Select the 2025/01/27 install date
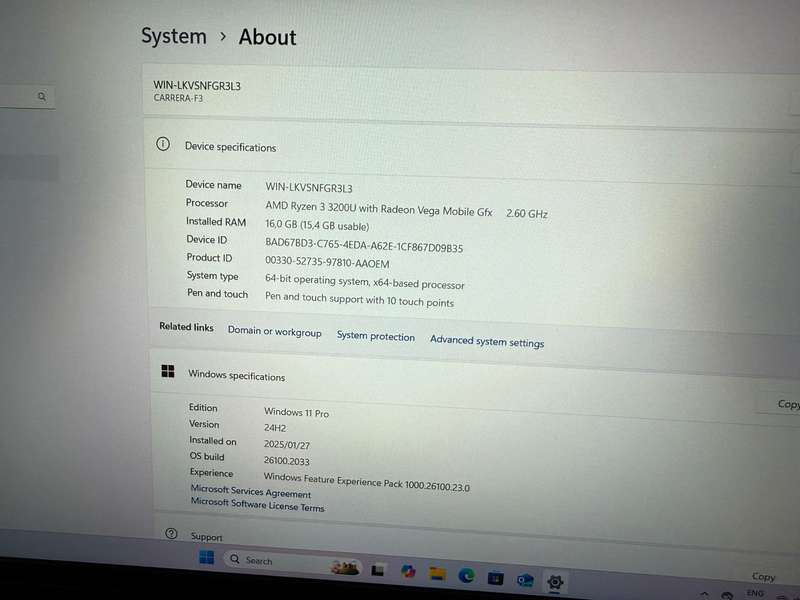Image resolution: width=800 pixels, height=600 pixels. pyautogui.click(x=287, y=444)
